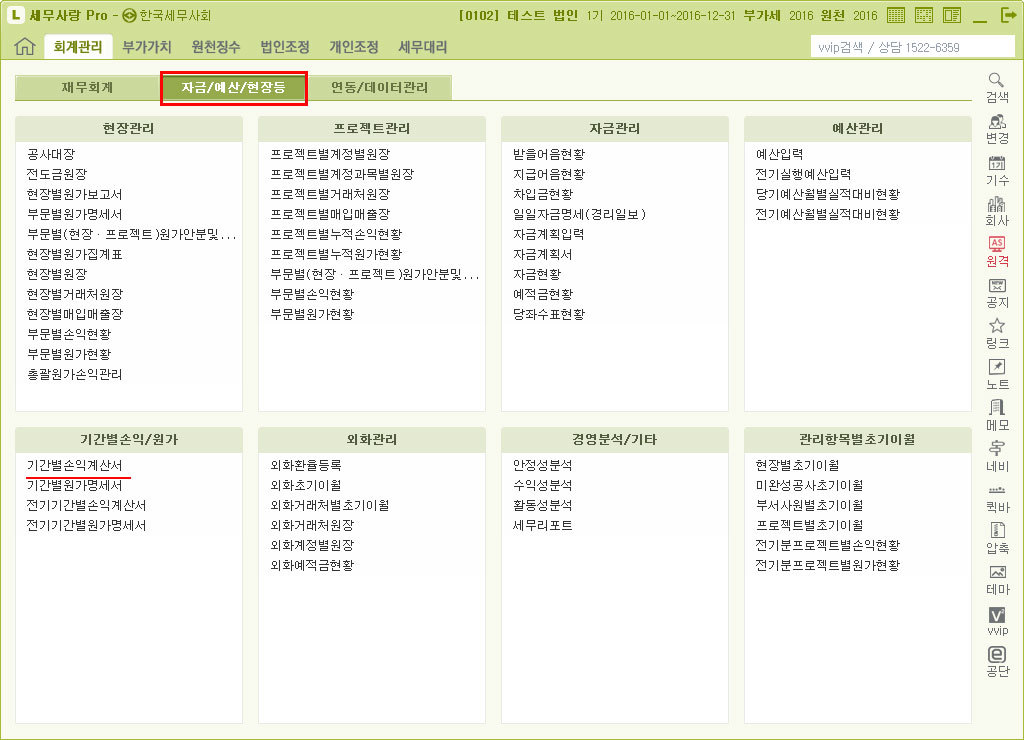Open the 메모 memo icon
The height and width of the screenshot is (740, 1024).
click(997, 416)
